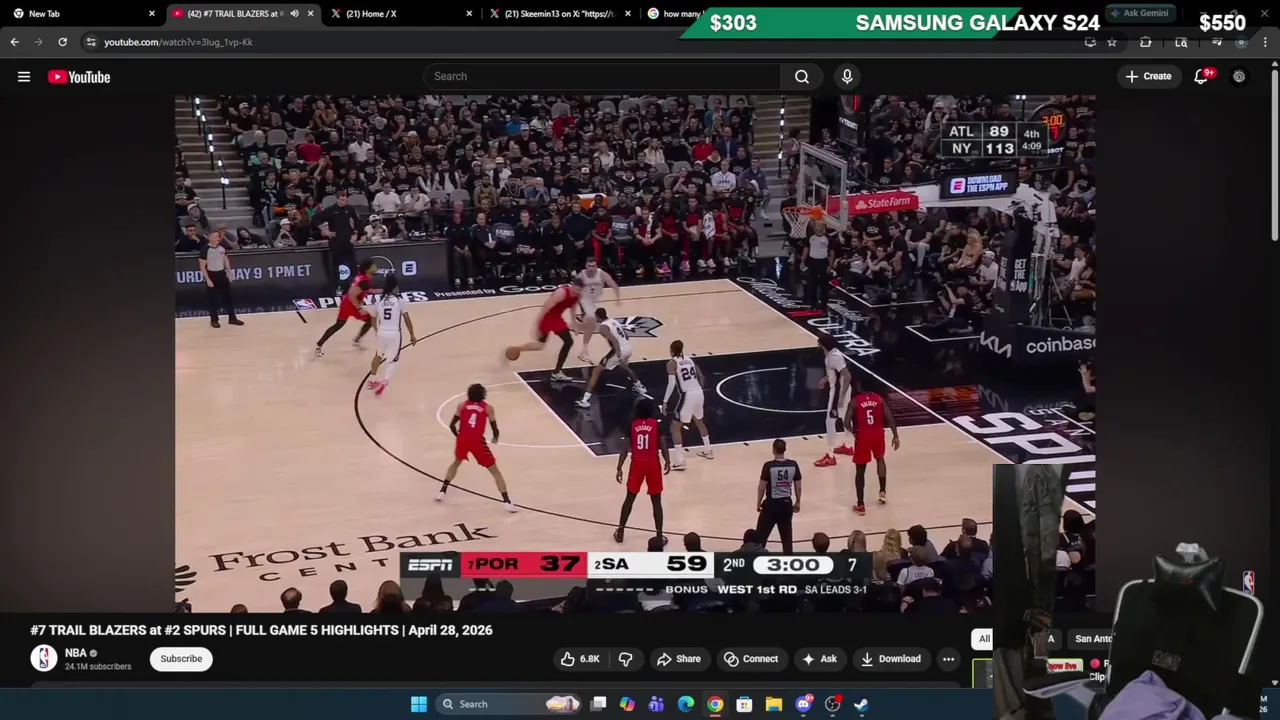The height and width of the screenshot is (720, 1280).
Task: Go forward in the browser
Action: (39, 42)
